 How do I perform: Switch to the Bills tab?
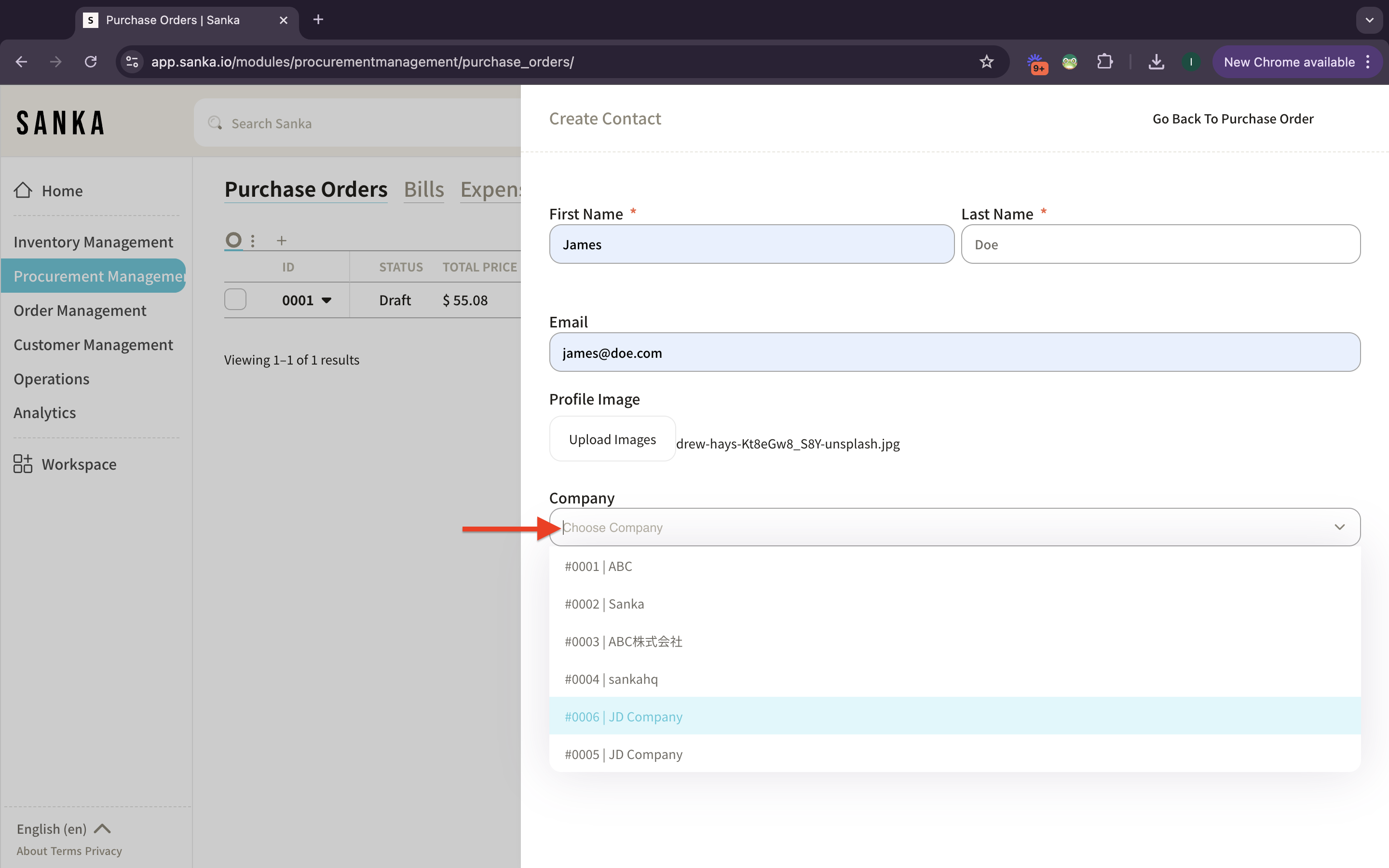click(423, 190)
